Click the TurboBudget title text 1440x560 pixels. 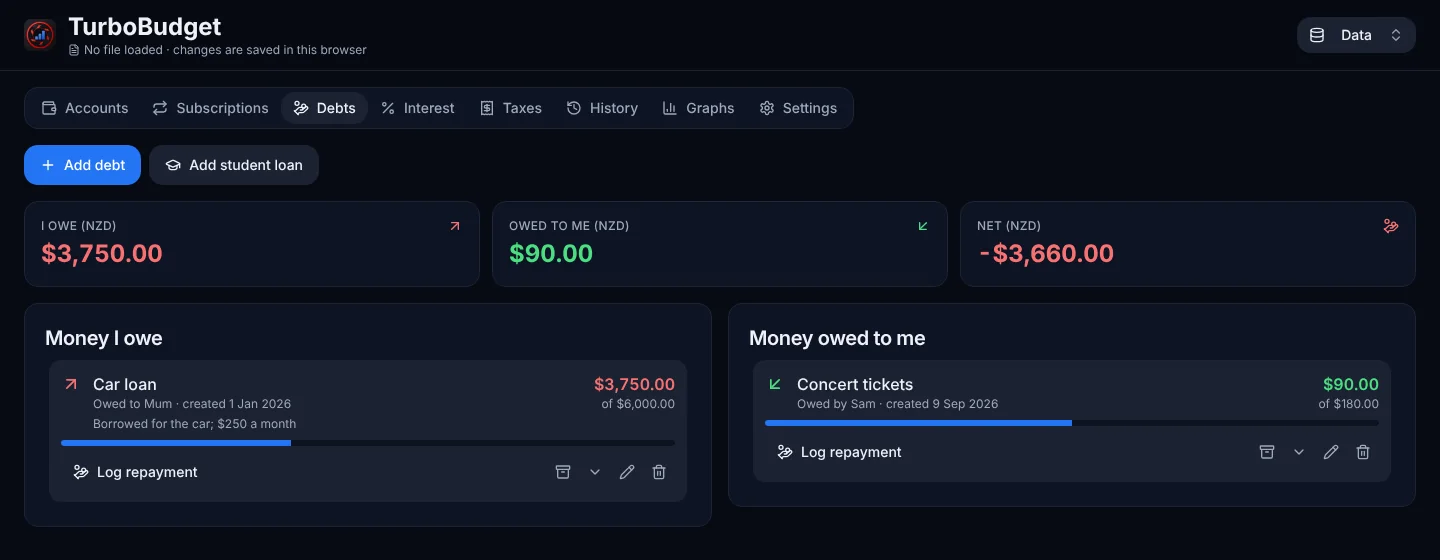(145, 26)
